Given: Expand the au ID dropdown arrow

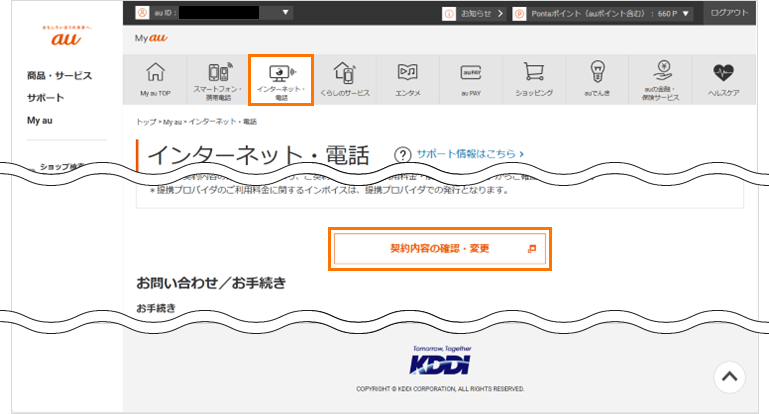Looking at the screenshot, I should pyautogui.click(x=285, y=12).
